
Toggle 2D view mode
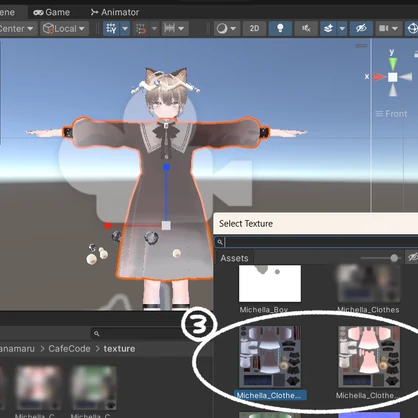click(x=254, y=29)
